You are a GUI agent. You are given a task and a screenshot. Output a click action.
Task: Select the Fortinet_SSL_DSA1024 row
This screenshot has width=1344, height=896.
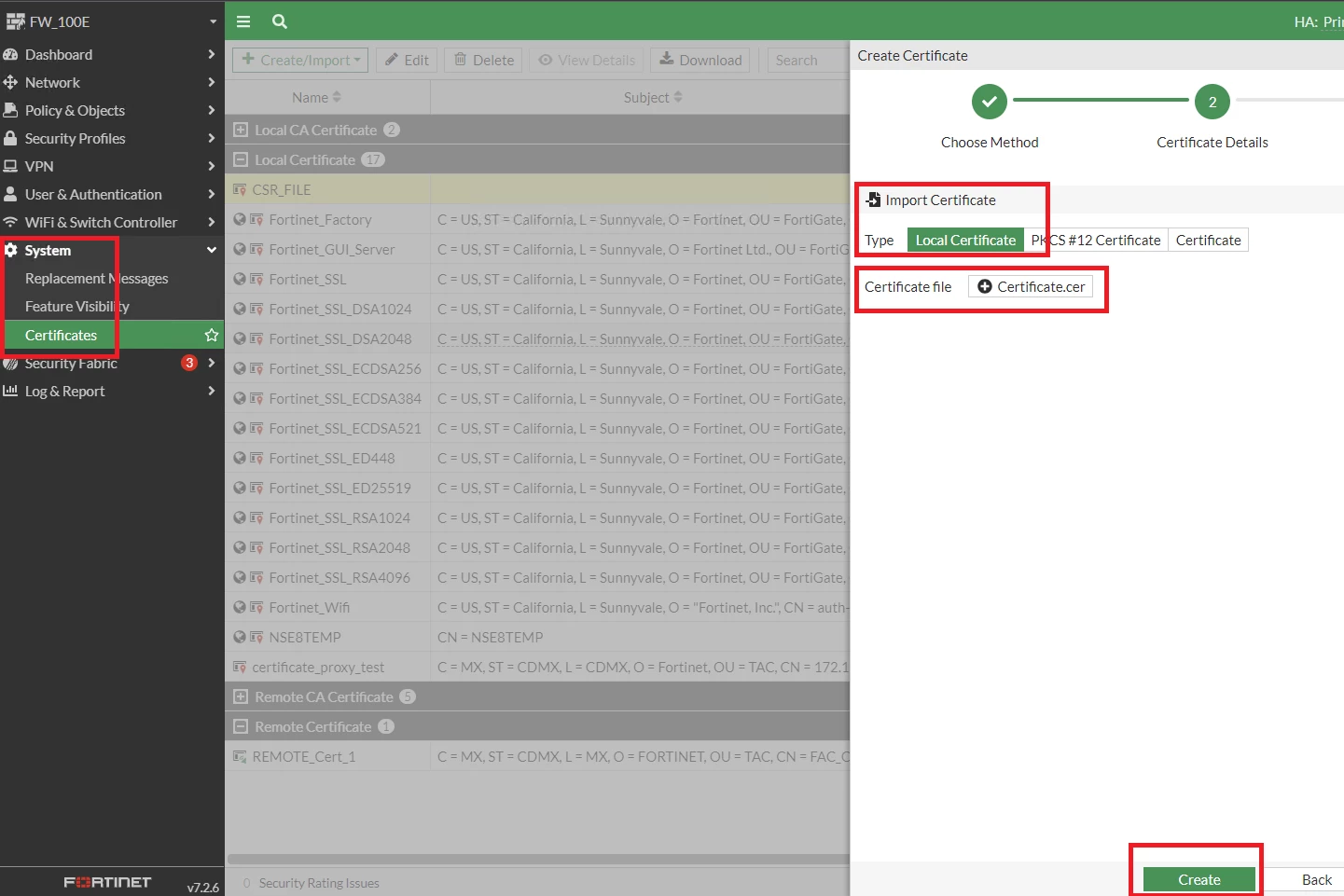[537, 309]
